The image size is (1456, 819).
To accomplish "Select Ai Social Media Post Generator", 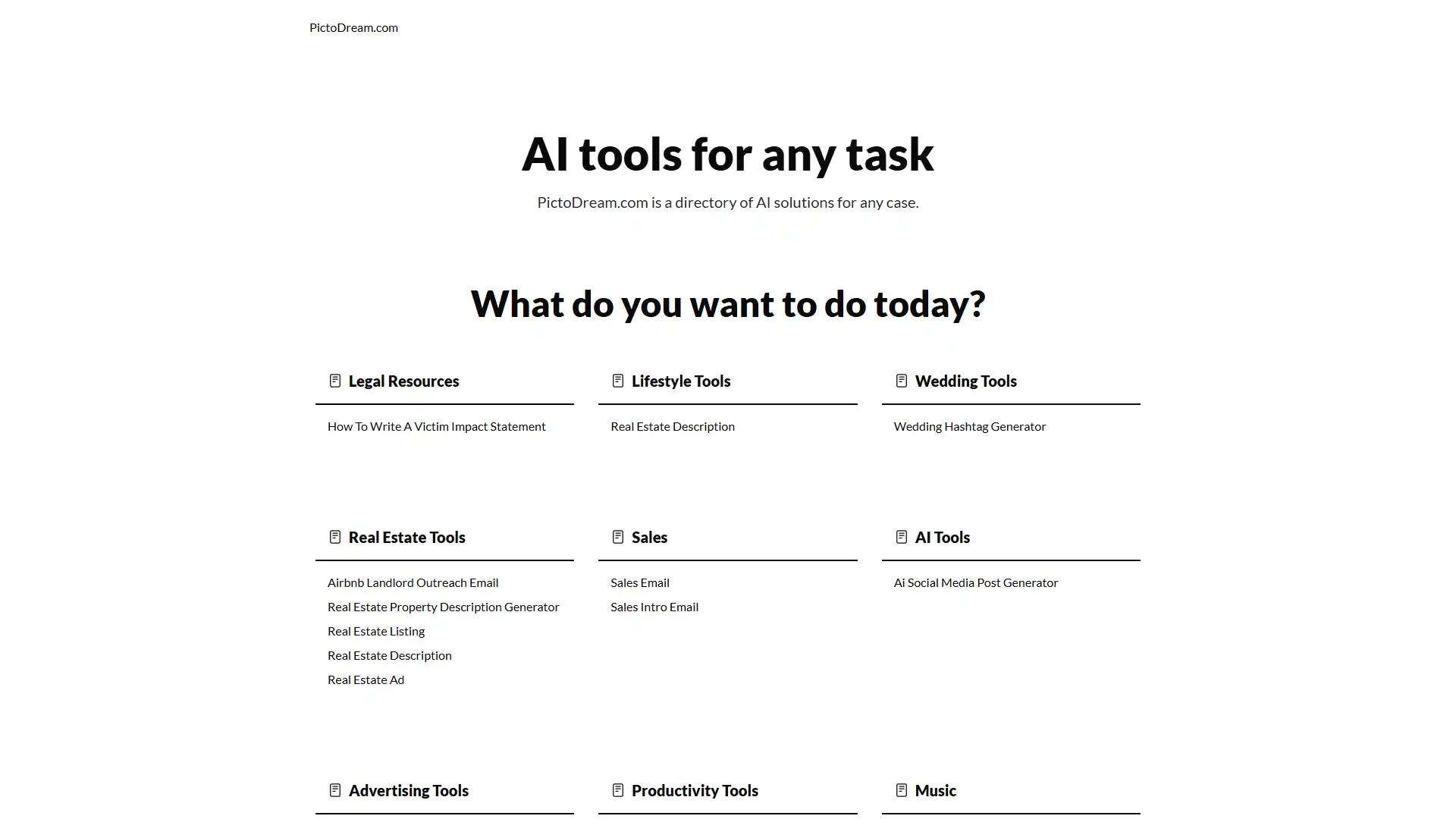I will point(976,582).
